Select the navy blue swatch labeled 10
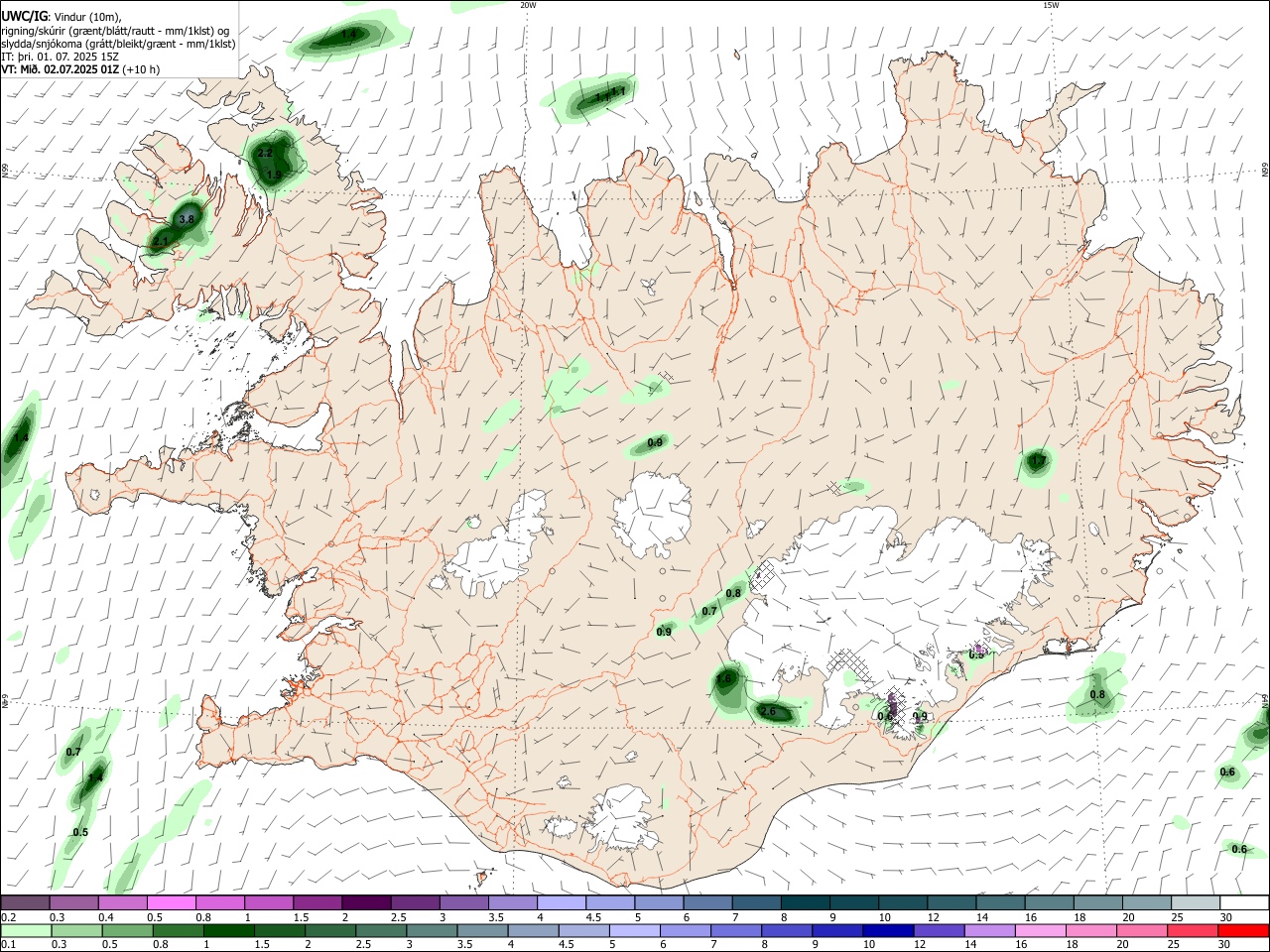 tap(887, 931)
